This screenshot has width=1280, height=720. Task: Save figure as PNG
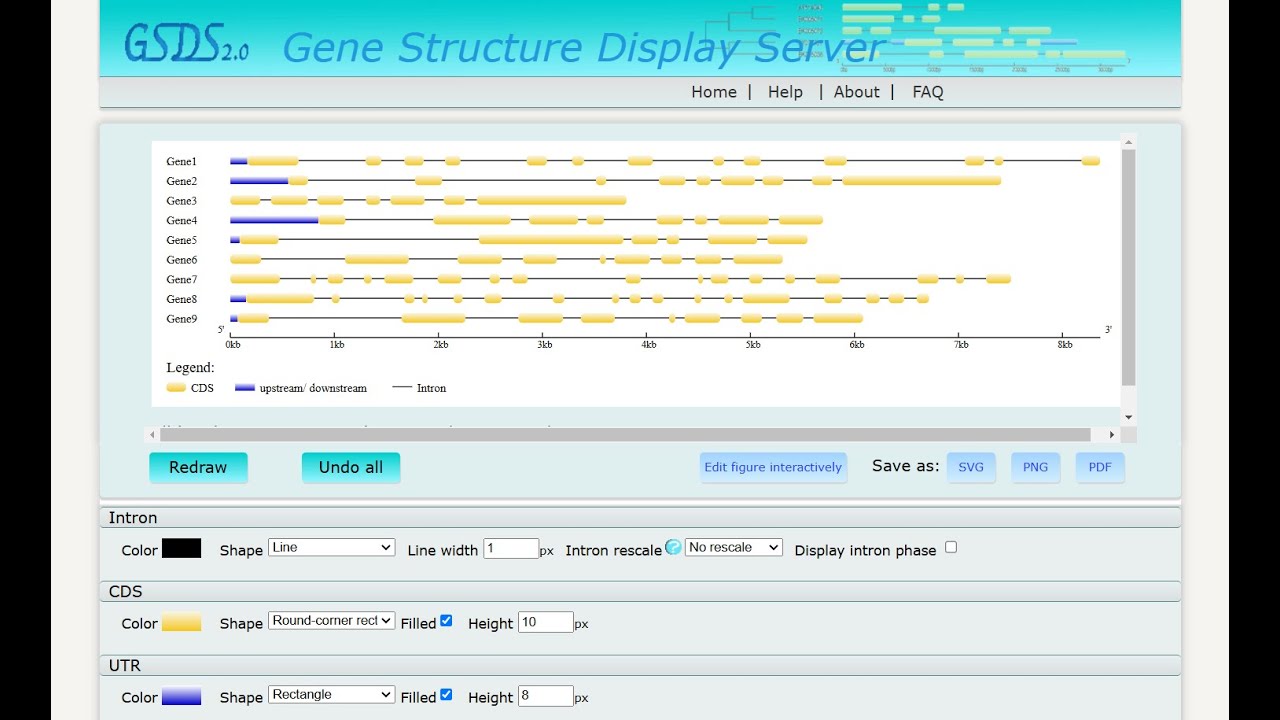point(1036,467)
